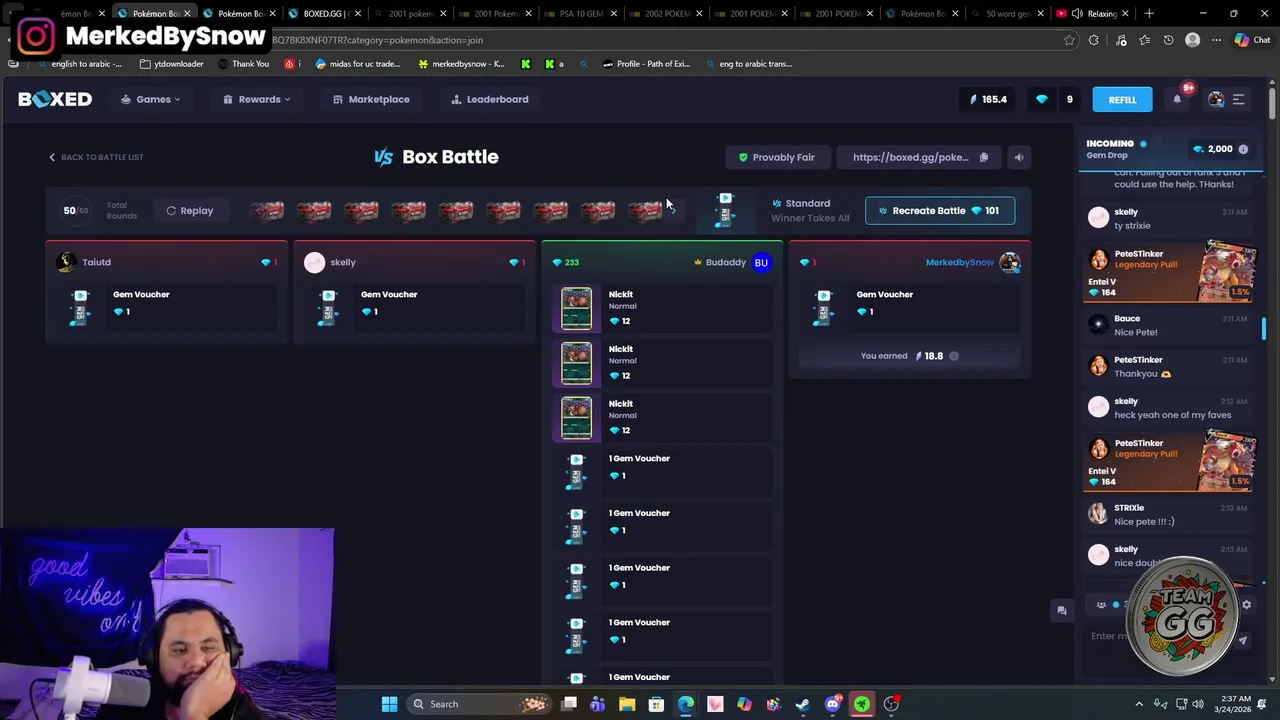Viewport: 1280px width, 720px height.
Task: Click Taiutd's Gem Voucher item
Action: 166,309
